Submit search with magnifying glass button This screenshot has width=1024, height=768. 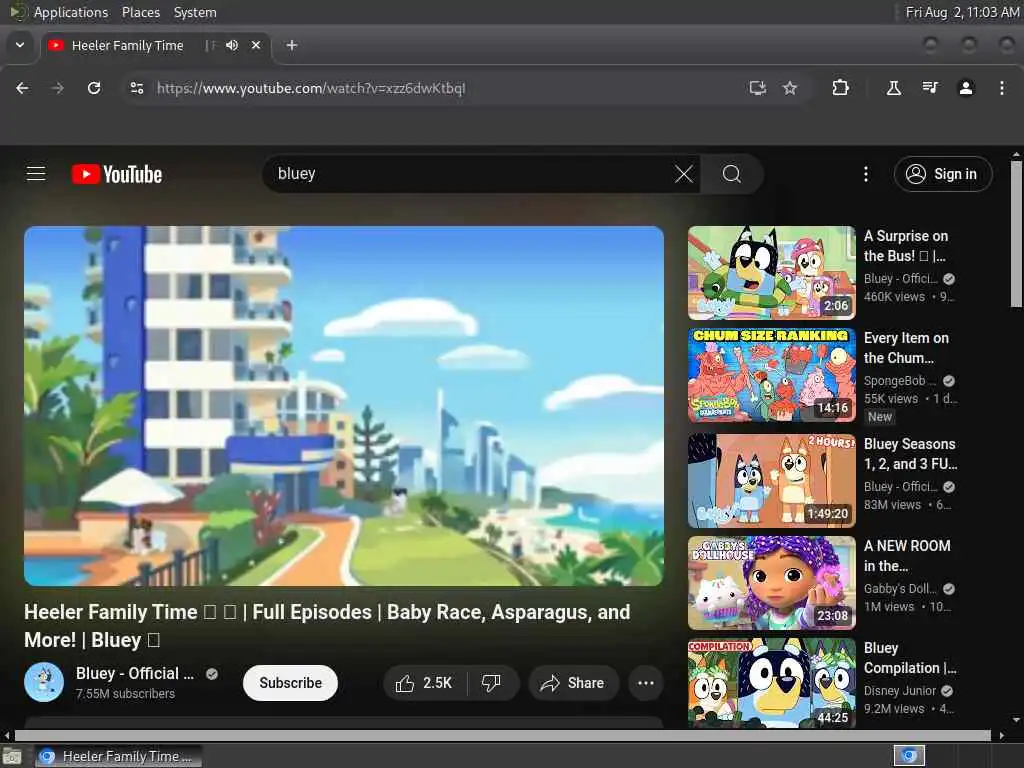(x=731, y=174)
